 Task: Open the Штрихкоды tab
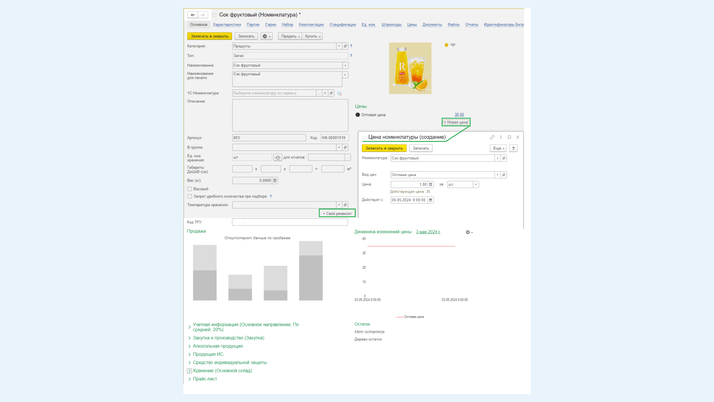[x=391, y=24]
